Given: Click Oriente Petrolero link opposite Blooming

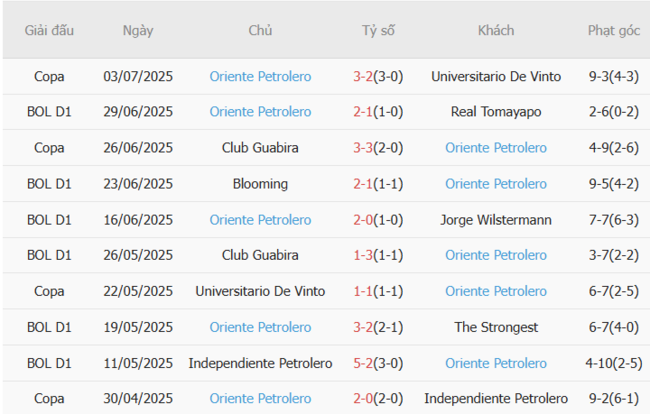Looking at the screenshot, I should click(496, 184).
